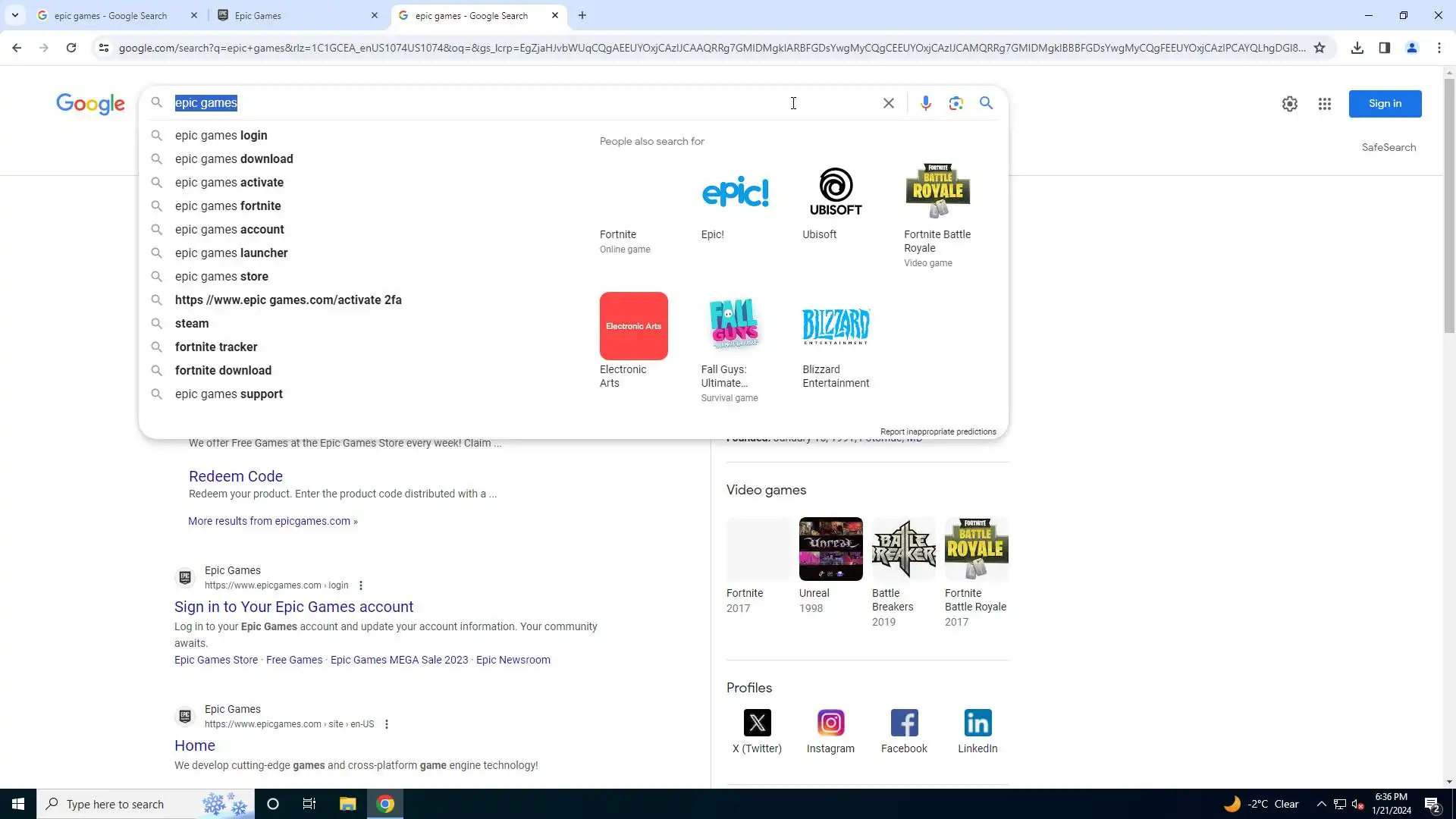Open File Explorer from taskbar
This screenshot has width=1456, height=819.
[347, 804]
